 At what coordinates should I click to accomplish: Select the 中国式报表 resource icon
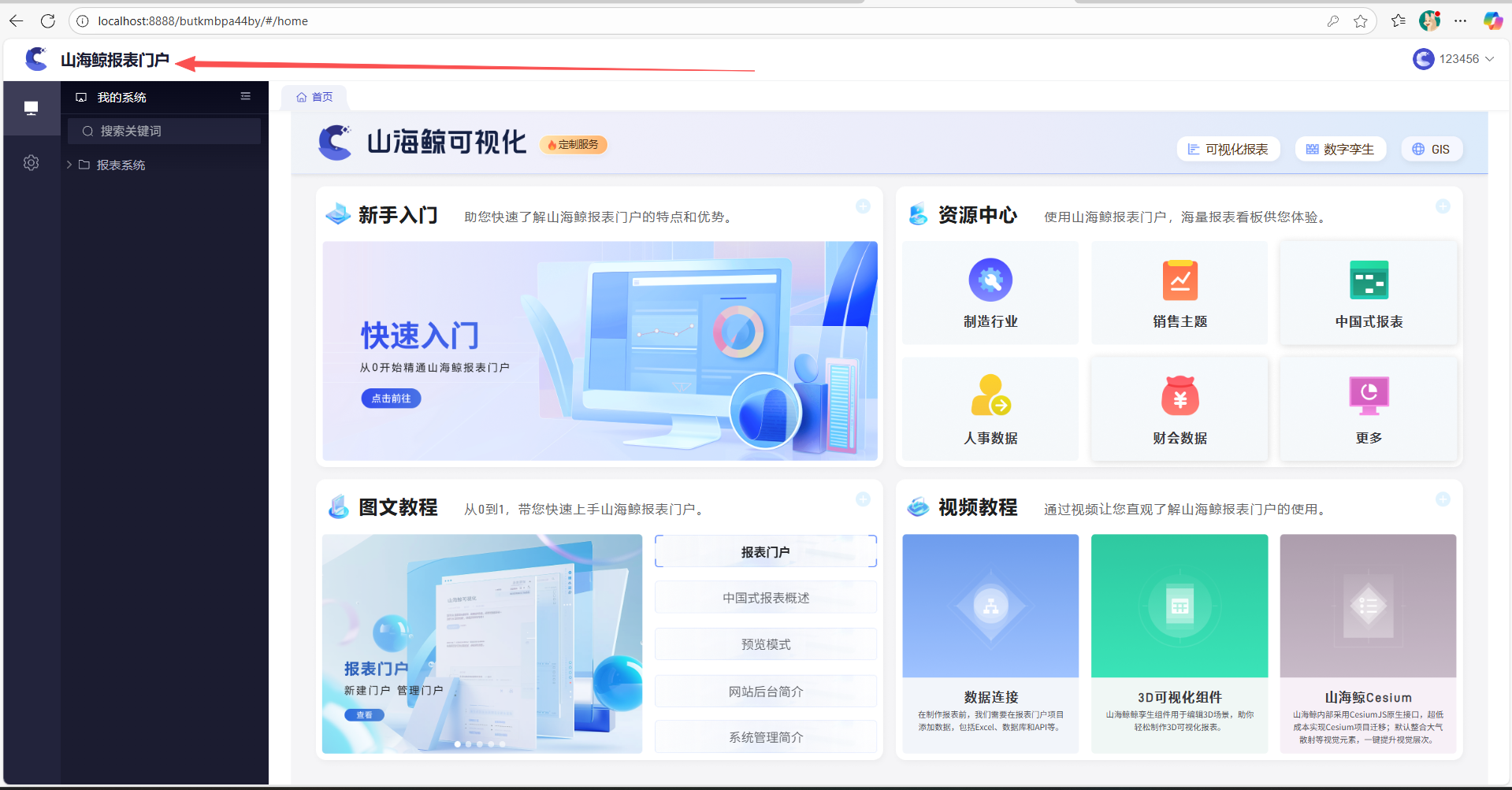click(x=1369, y=280)
